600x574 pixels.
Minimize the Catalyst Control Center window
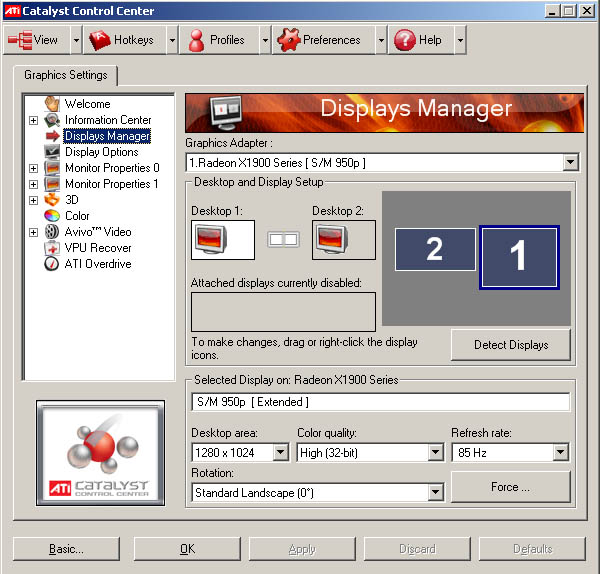[x=552, y=11]
